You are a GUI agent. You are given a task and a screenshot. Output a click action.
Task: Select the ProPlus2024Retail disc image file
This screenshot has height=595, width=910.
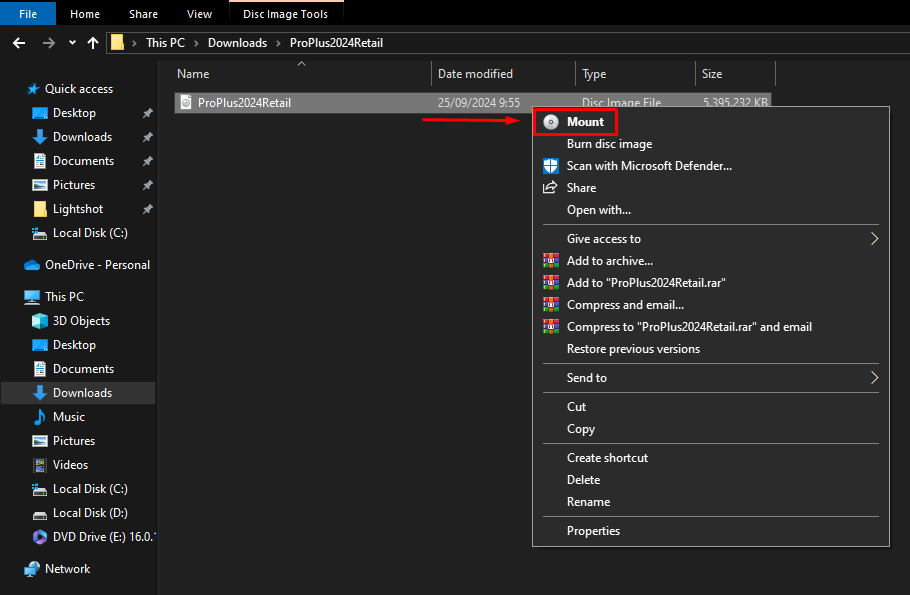coord(244,103)
